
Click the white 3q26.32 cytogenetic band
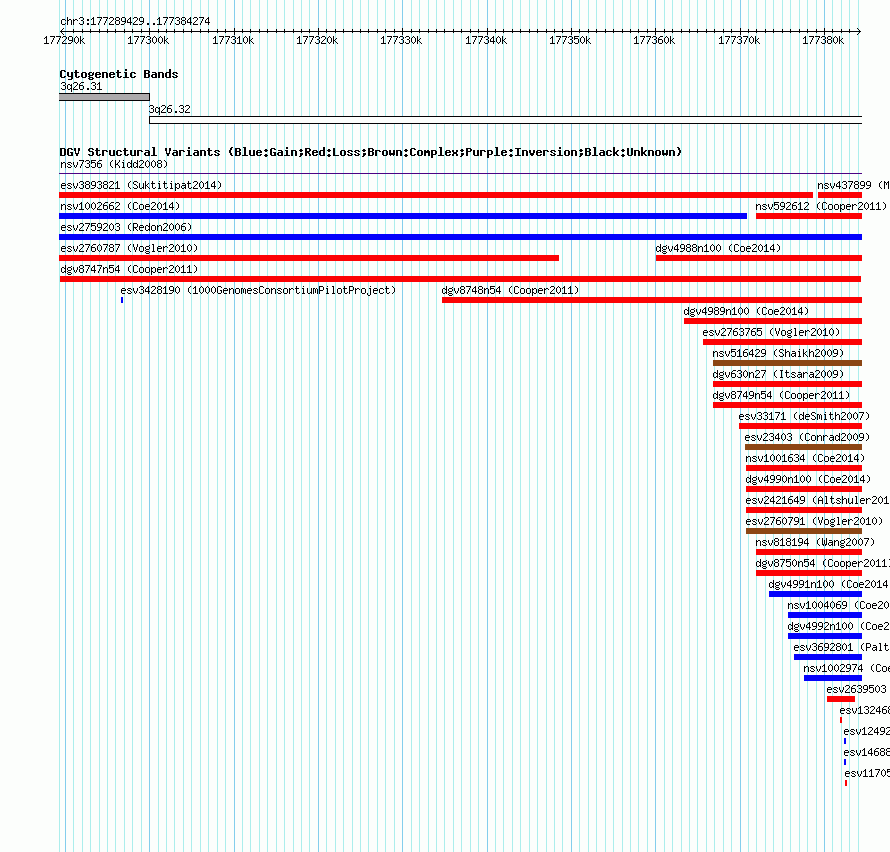(x=506, y=120)
